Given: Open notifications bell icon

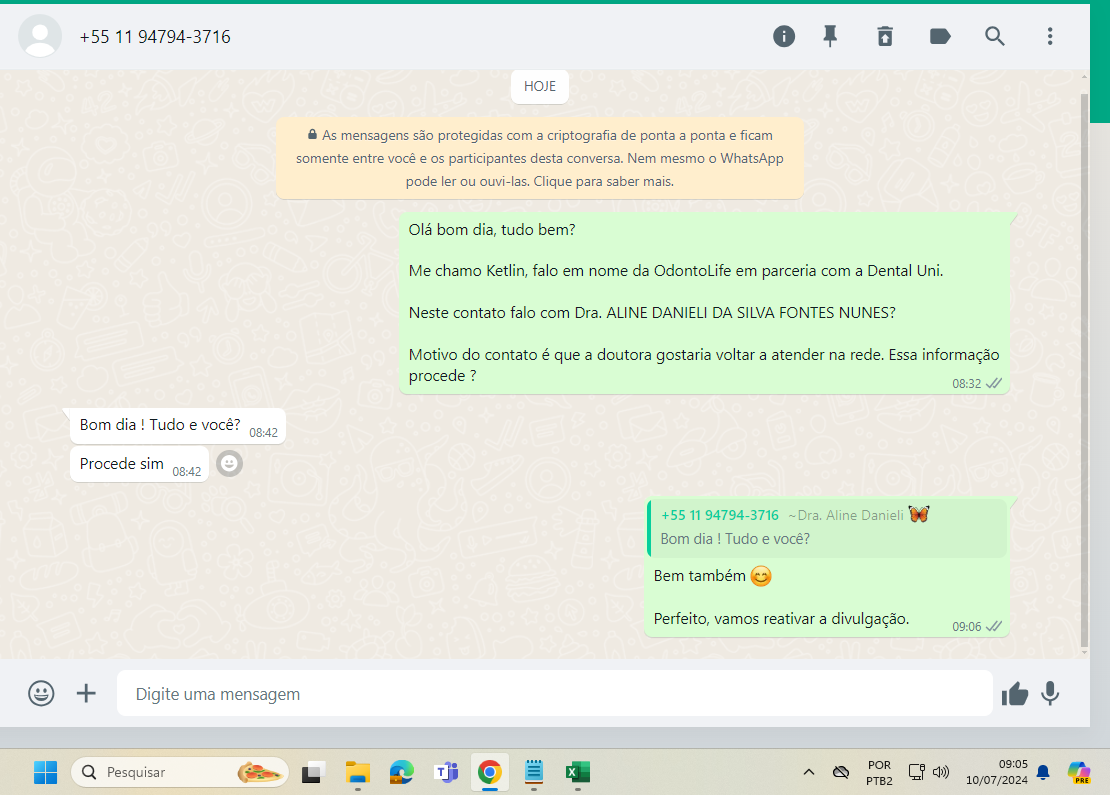Looking at the screenshot, I should coord(1043,772).
